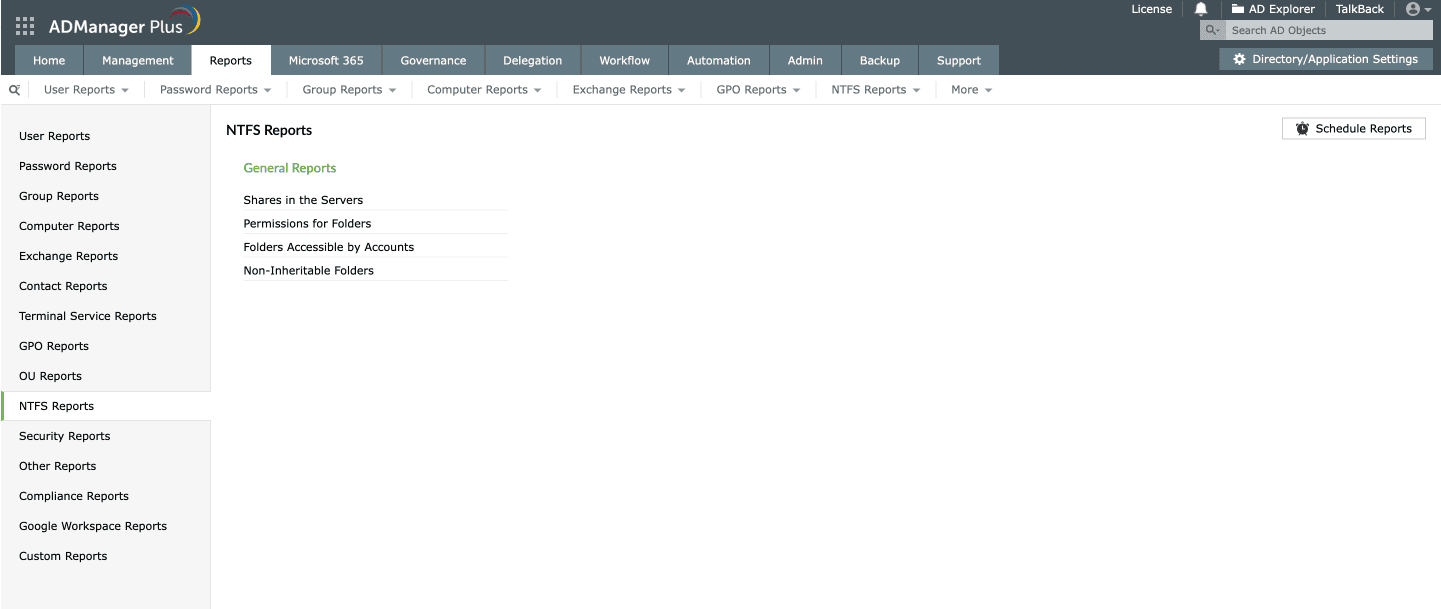Open AD Explorer from the top bar
The image size is (1441, 609).
pos(1272,9)
